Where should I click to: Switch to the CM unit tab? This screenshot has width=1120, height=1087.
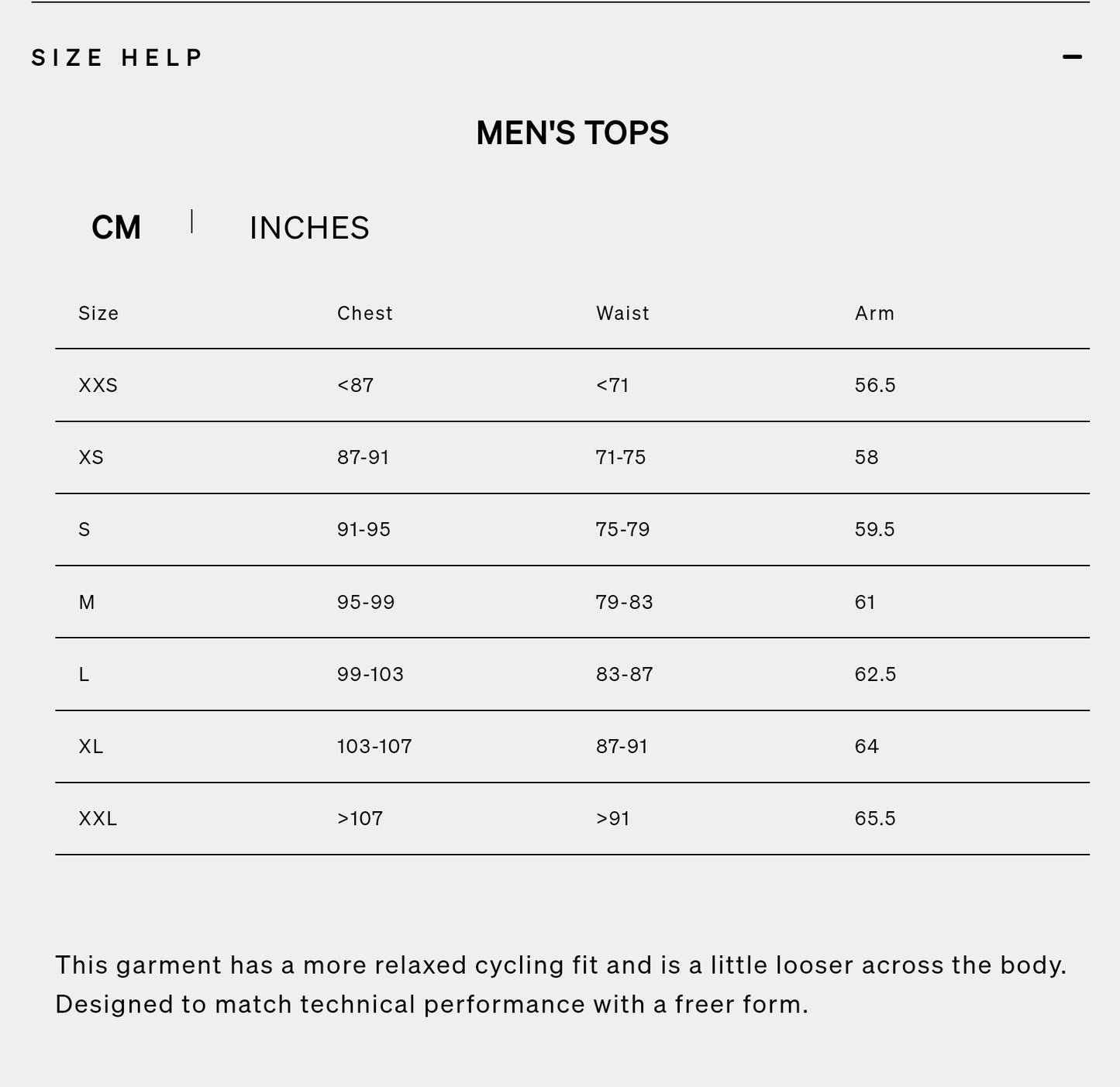(x=116, y=228)
